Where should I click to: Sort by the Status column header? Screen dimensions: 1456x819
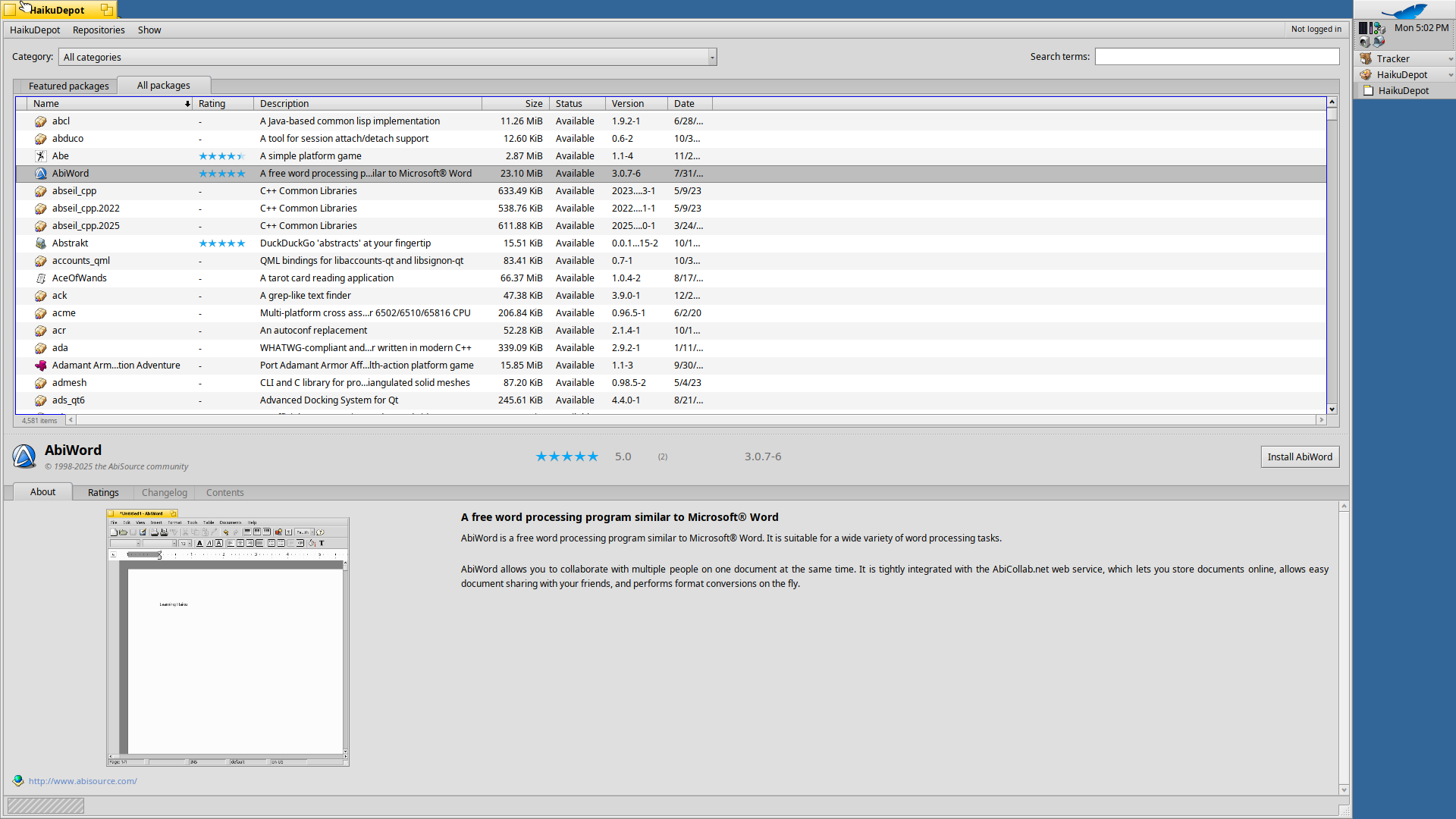[x=577, y=104]
